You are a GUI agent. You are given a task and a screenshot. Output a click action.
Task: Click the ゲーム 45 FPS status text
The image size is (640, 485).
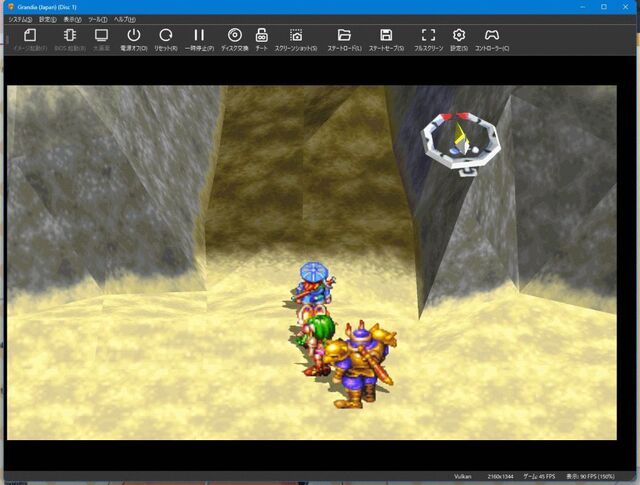click(539, 476)
